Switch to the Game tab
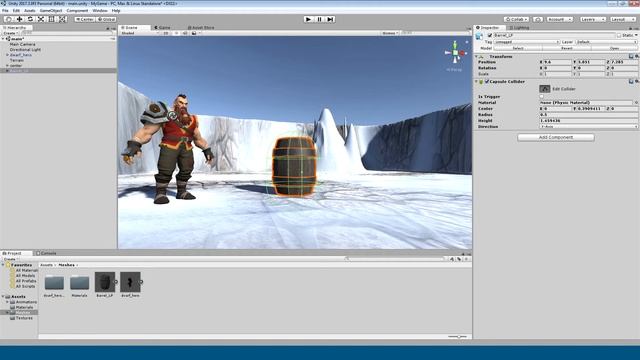 tap(162, 27)
